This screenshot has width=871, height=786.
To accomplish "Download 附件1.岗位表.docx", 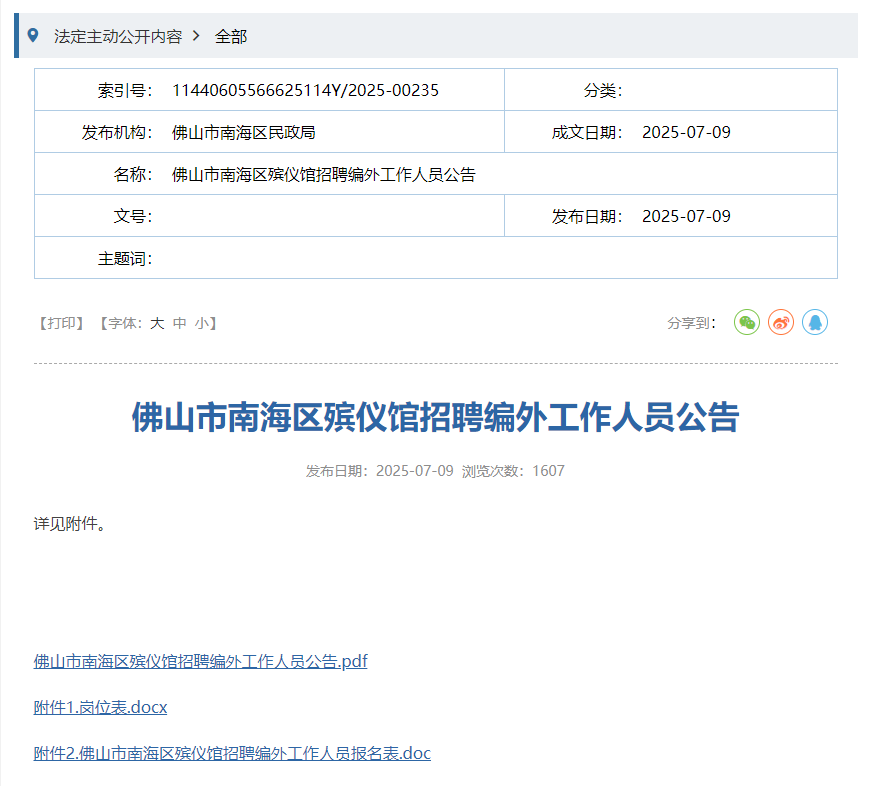I will point(101,707).
